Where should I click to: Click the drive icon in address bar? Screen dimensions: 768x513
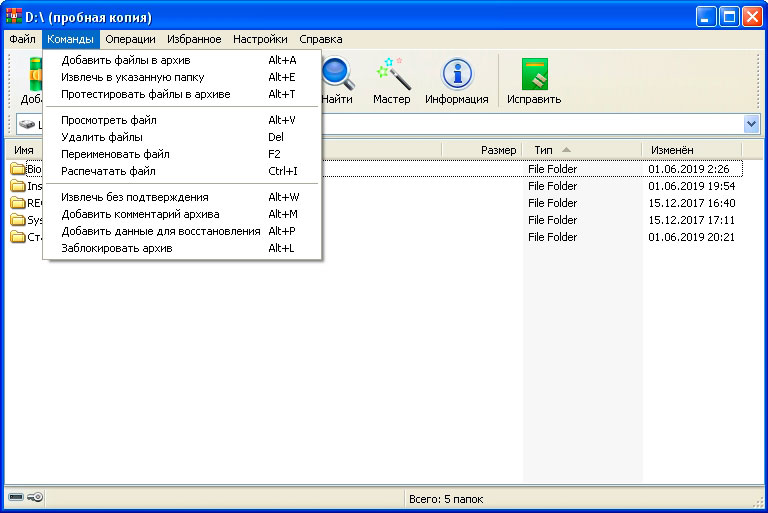26,124
